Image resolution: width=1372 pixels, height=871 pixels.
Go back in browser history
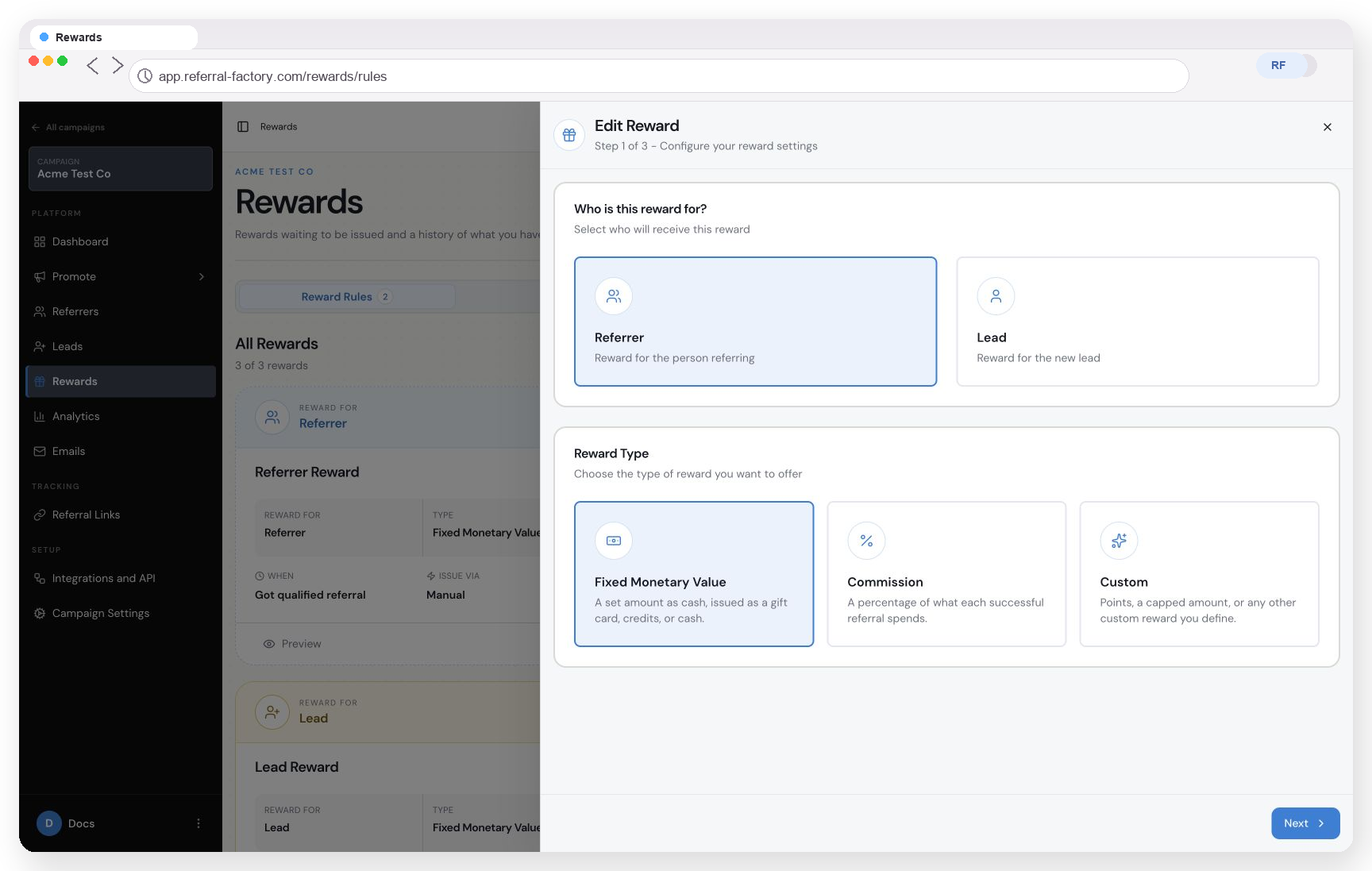point(93,65)
